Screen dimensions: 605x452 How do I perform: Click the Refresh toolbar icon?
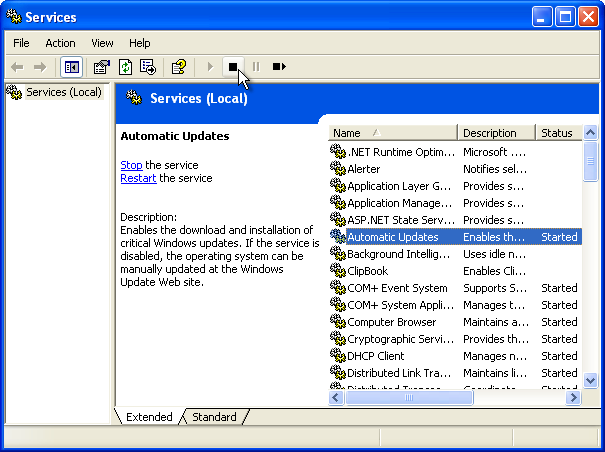pos(125,67)
